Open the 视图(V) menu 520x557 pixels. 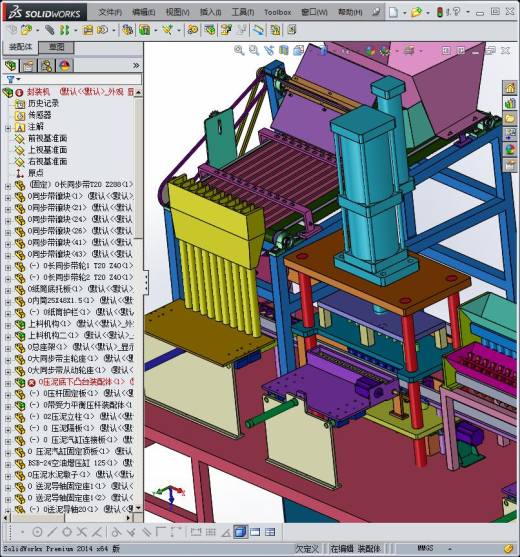(x=177, y=12)
